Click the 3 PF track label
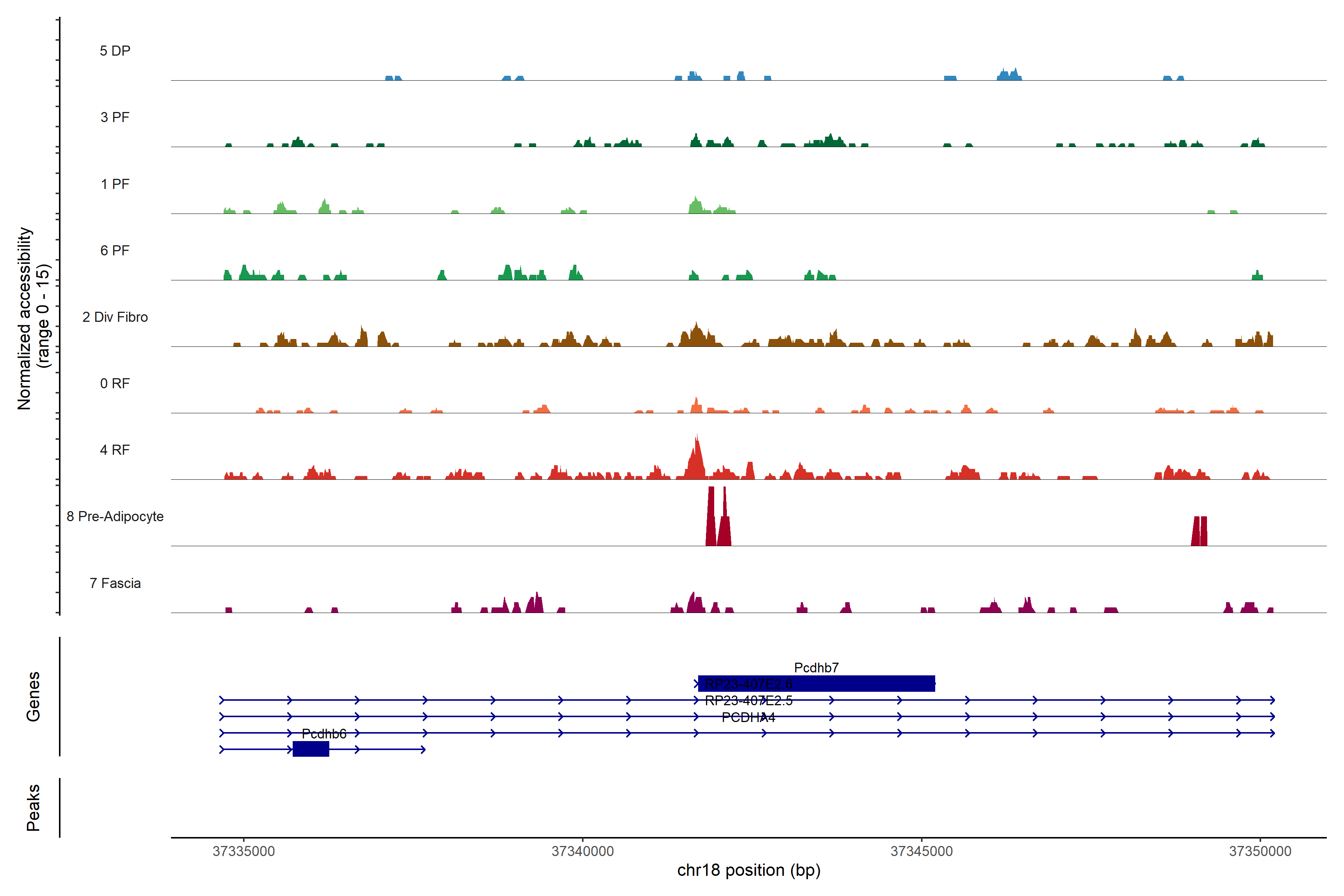The height and width of the screenshot is (896, 1344). [115, 117]
